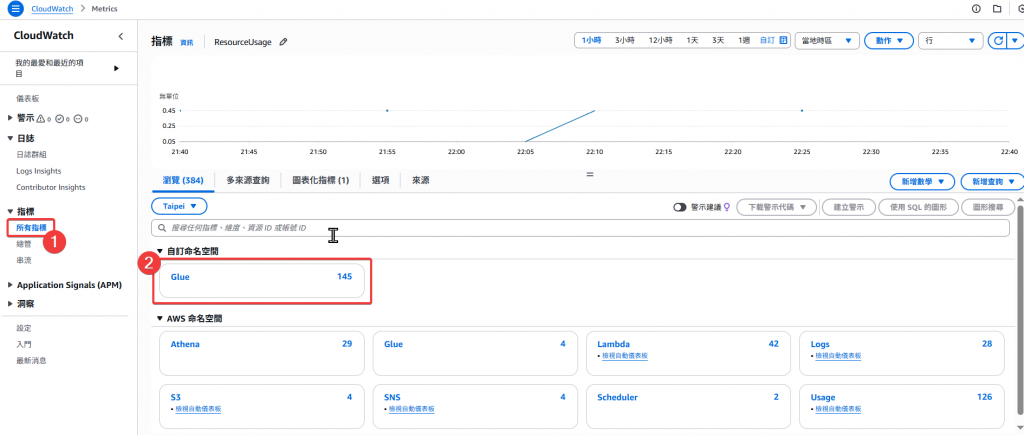Open the 下載警示代碼 dropdown
1024x435 pixels.
pos(776,207)
